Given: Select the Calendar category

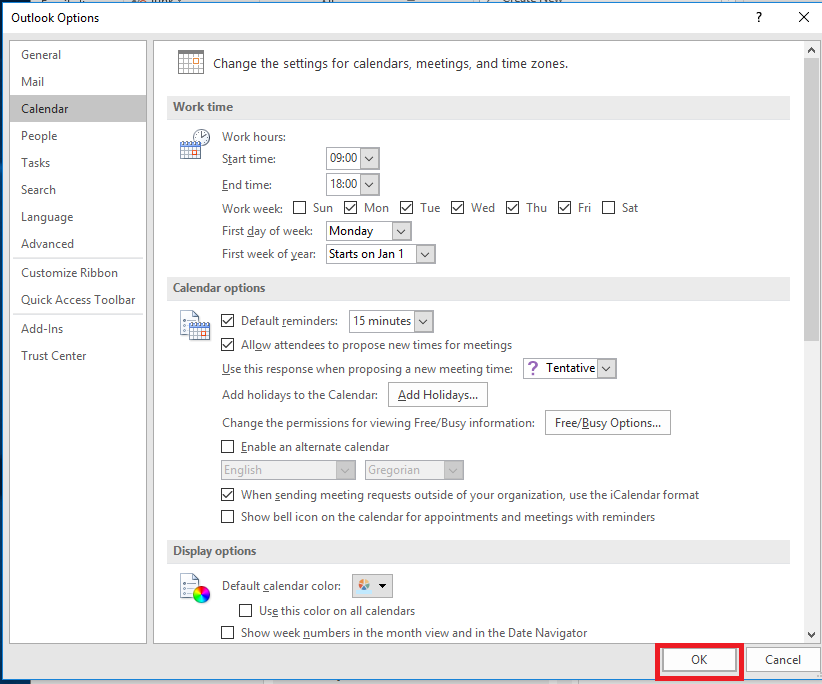Looking at the screenshot, I should 78,108.
